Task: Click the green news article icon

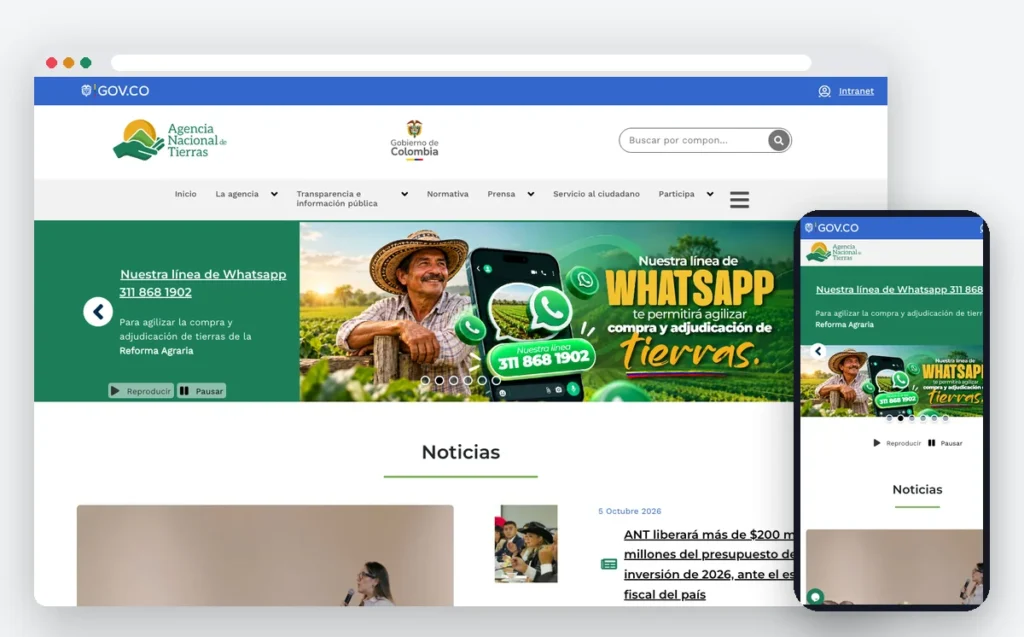Action: click(609, 564)
